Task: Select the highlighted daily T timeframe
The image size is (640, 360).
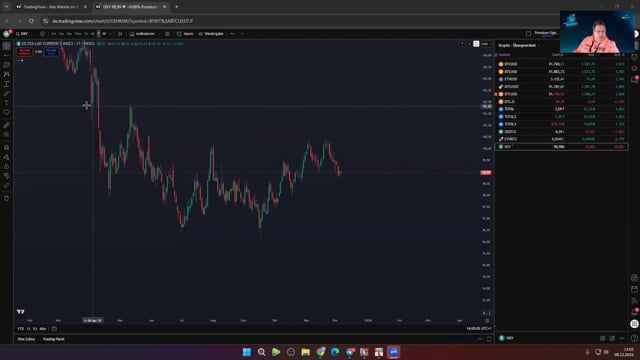Action: pyautogui.click(x=98, y=34)
